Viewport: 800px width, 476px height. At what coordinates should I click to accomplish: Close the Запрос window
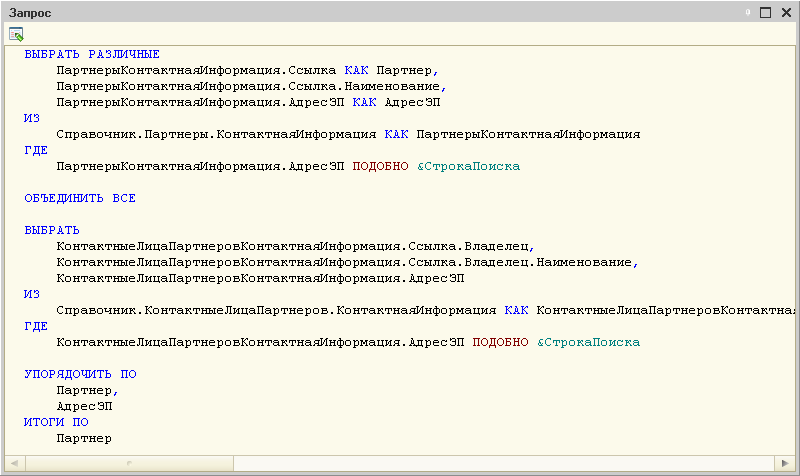pyautogui.click(x=786, y=13)
